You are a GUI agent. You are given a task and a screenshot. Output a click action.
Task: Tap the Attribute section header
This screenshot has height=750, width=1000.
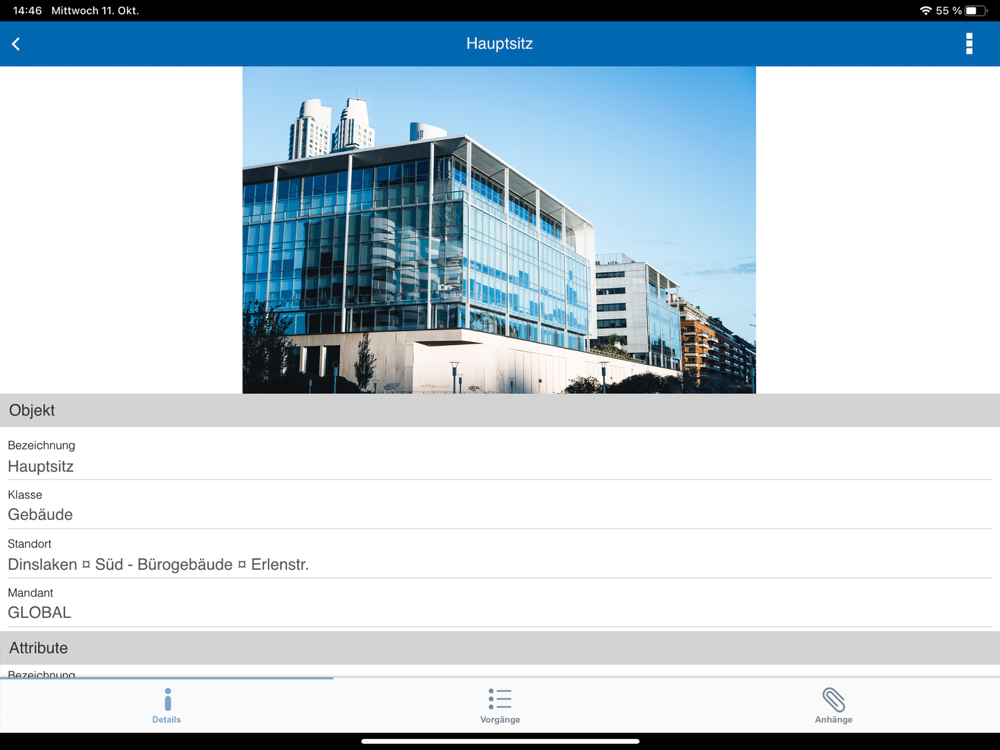[x=500, y=648]
